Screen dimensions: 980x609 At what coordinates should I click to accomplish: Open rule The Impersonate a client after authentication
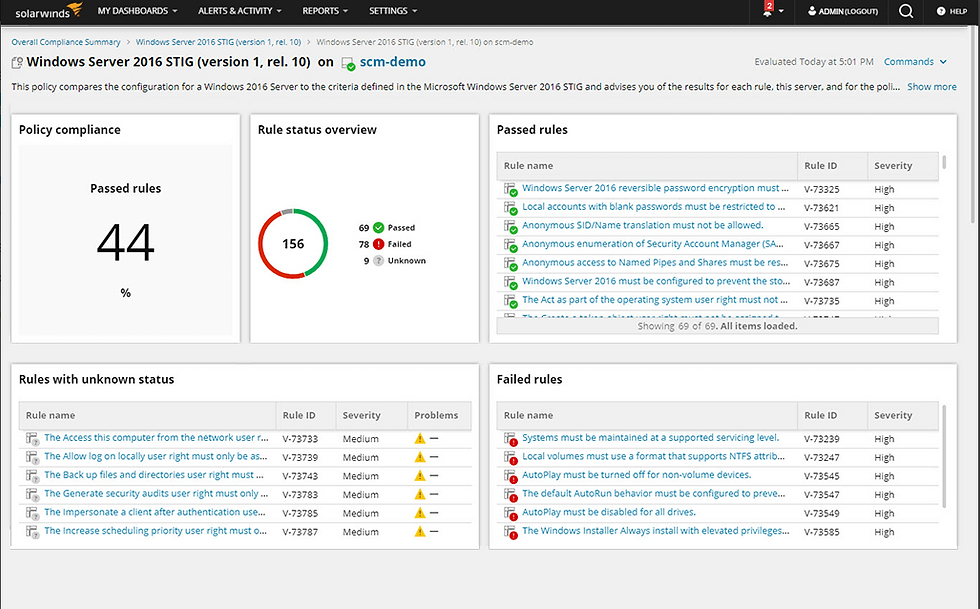[155, 512]
